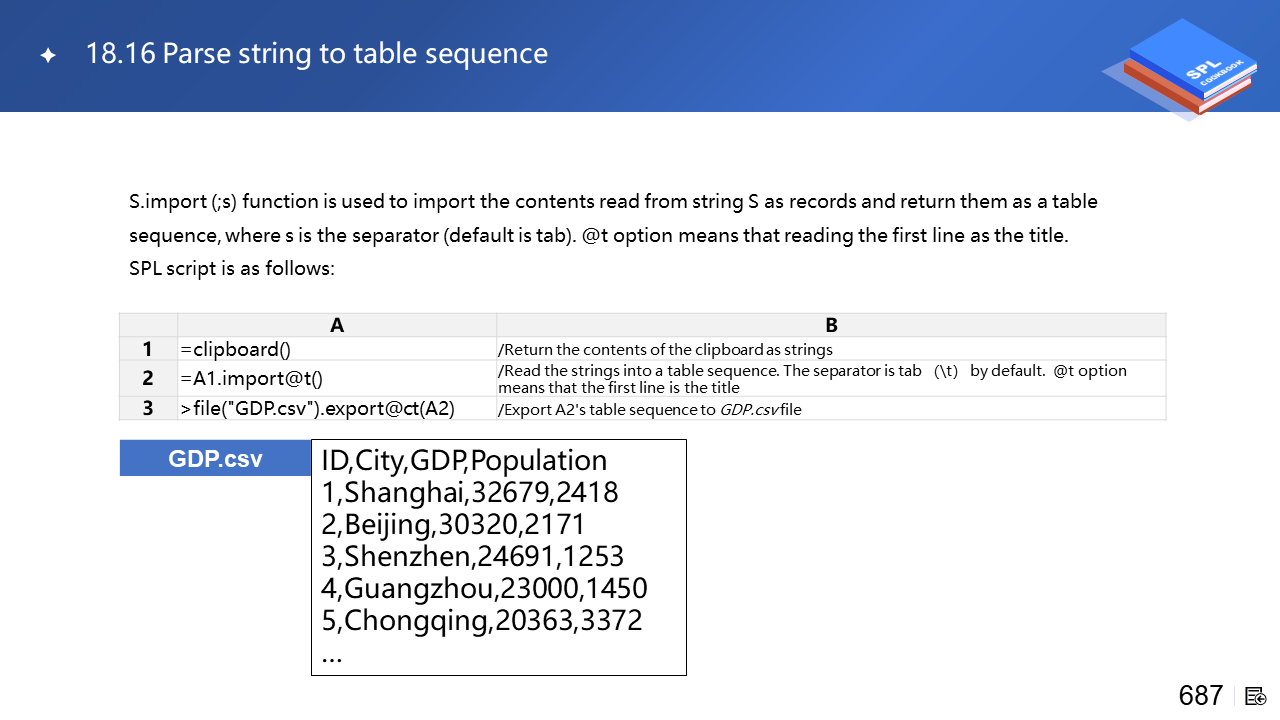Select row header 3 in the script grid
1280x720 pixels.
[148, 408]
